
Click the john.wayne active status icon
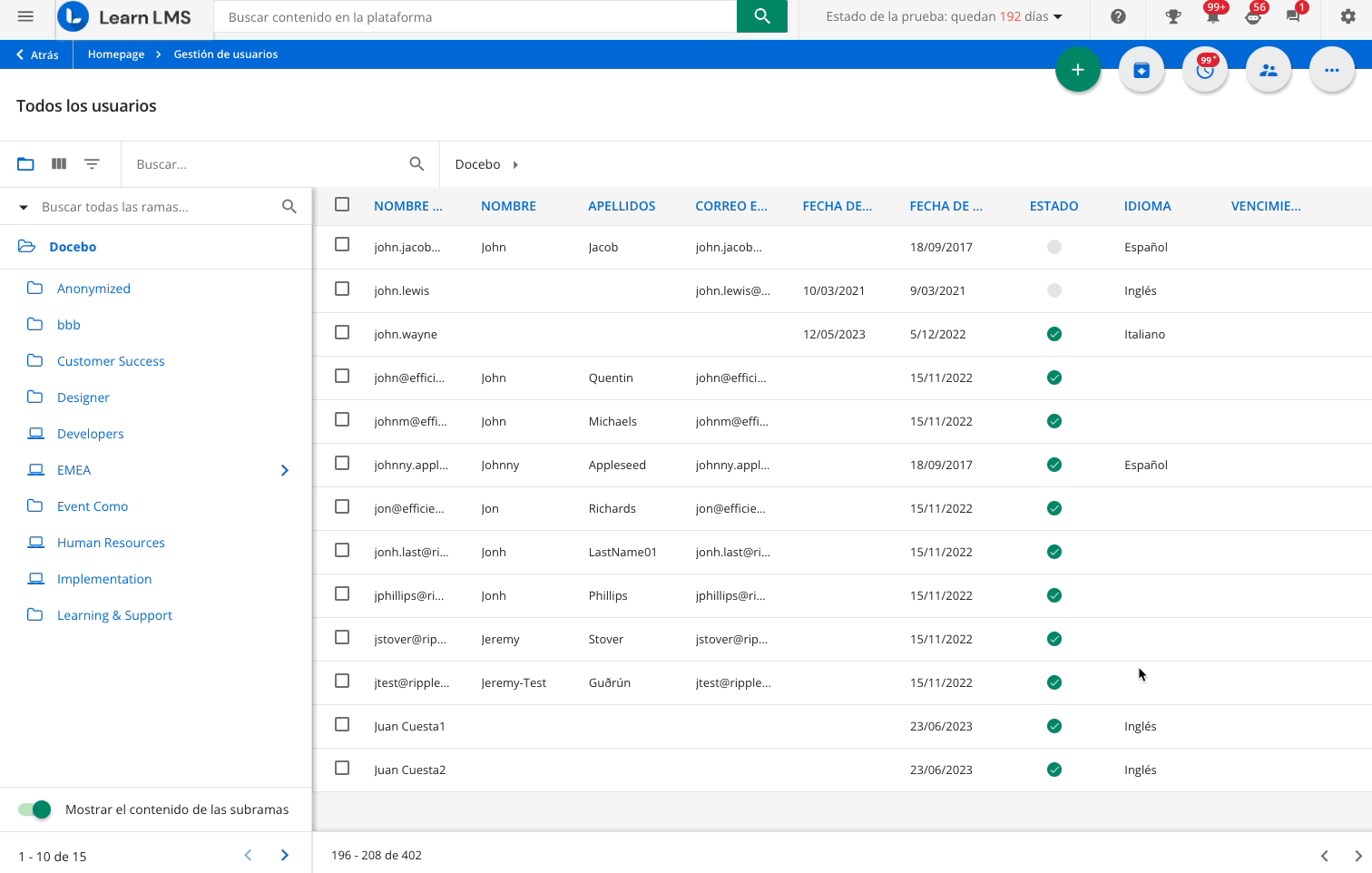[1054, 334]
